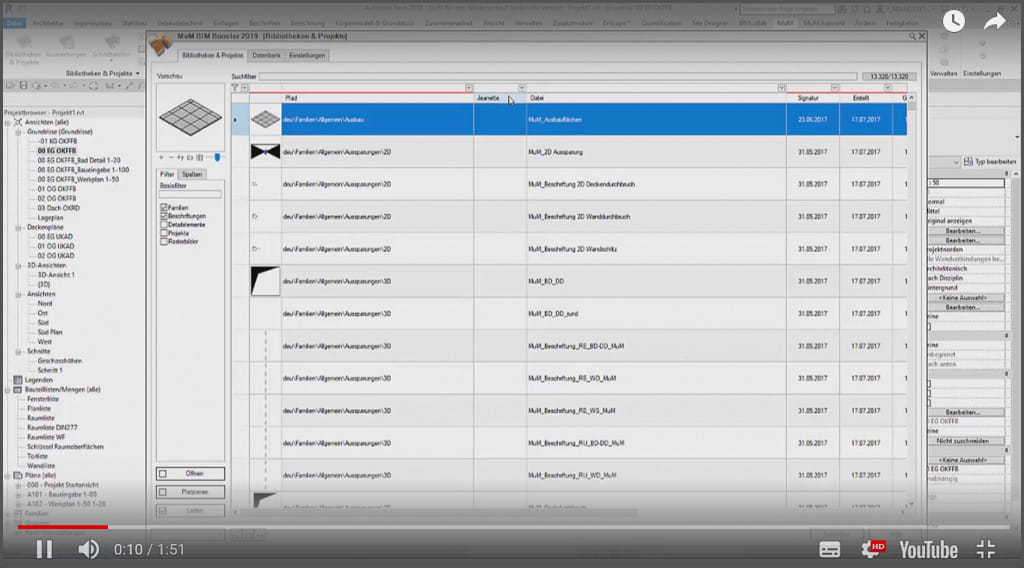Toggle subtitles with the captions icon
Image resolution: width=1024 pixels, height=568 pixels.
830,549
